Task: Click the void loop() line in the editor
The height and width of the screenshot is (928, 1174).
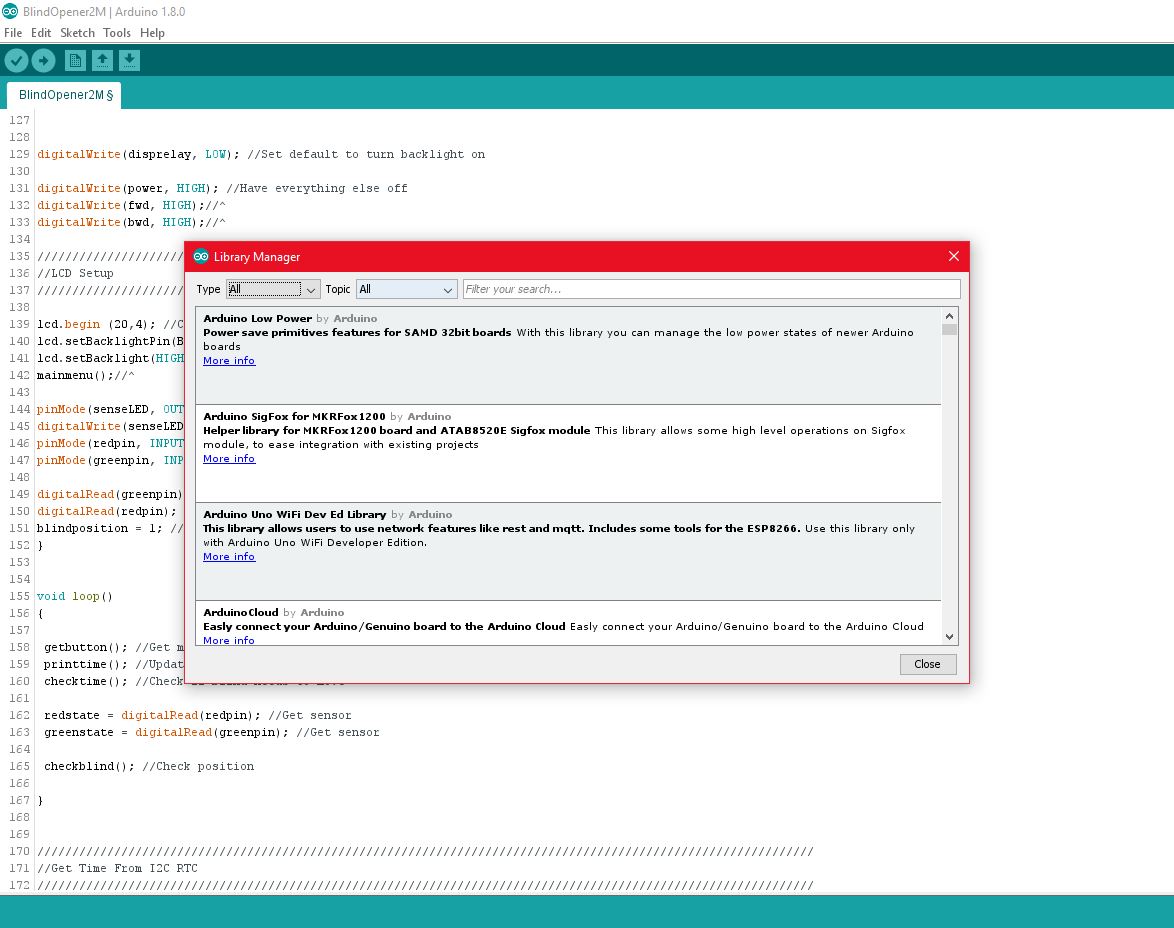Action: [x=75, y=597]
